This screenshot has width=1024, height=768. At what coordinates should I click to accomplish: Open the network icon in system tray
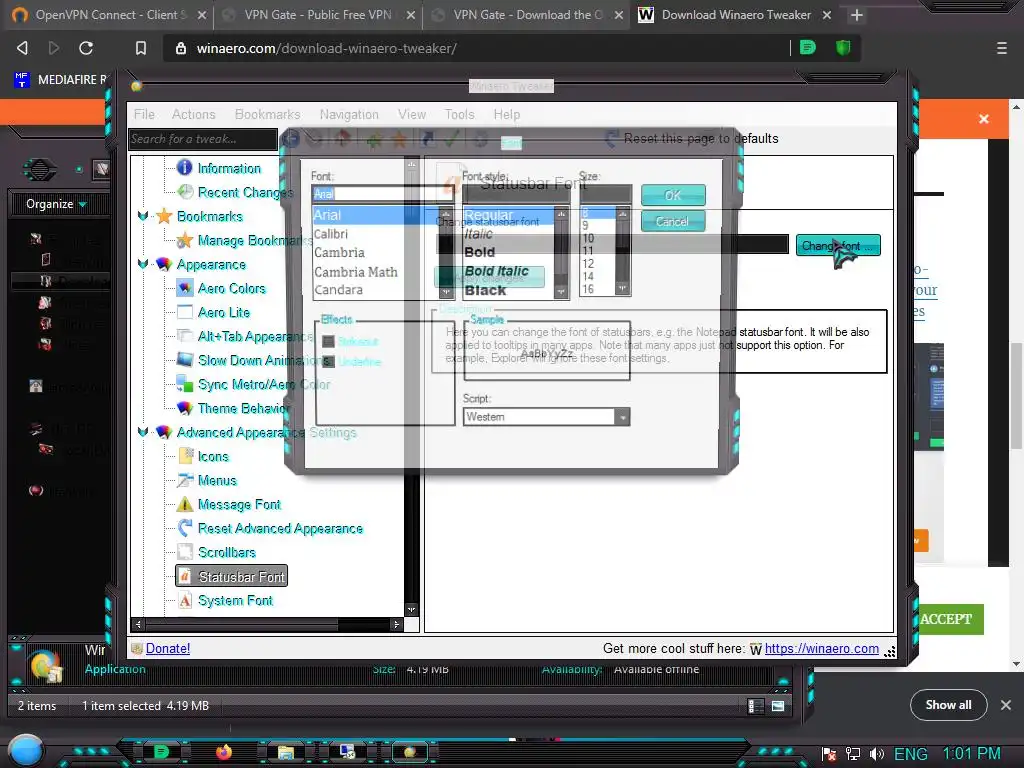(853, 754)
